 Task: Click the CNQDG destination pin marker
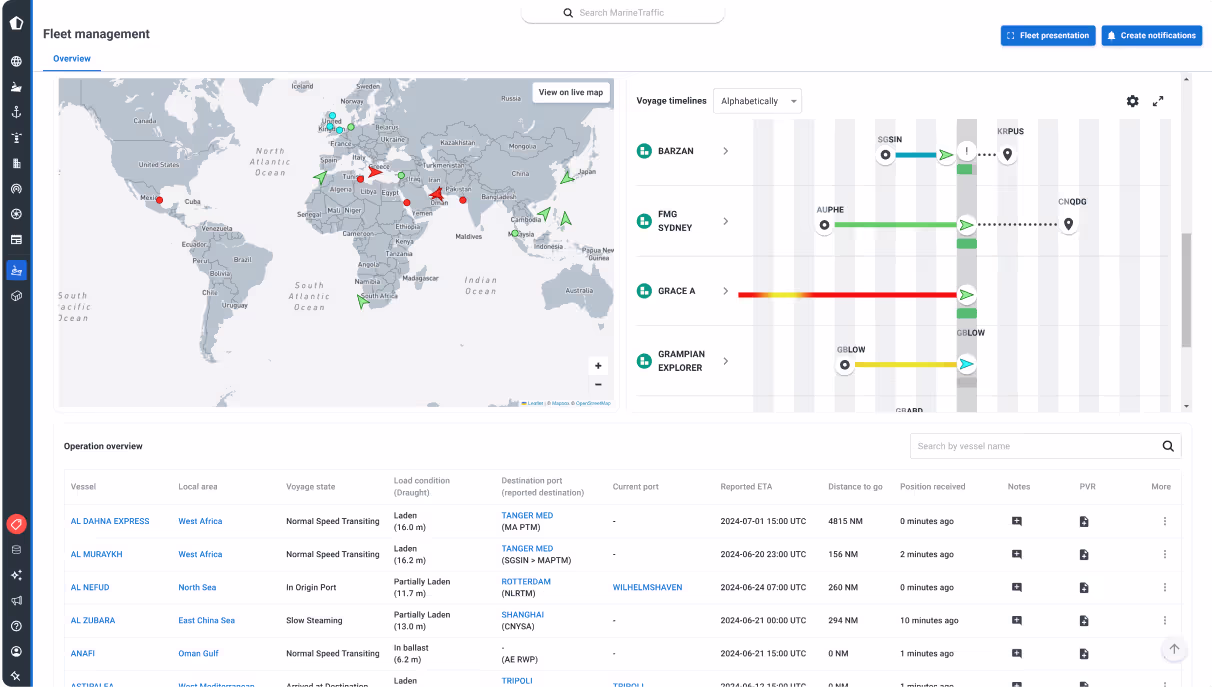[1068, 225]
